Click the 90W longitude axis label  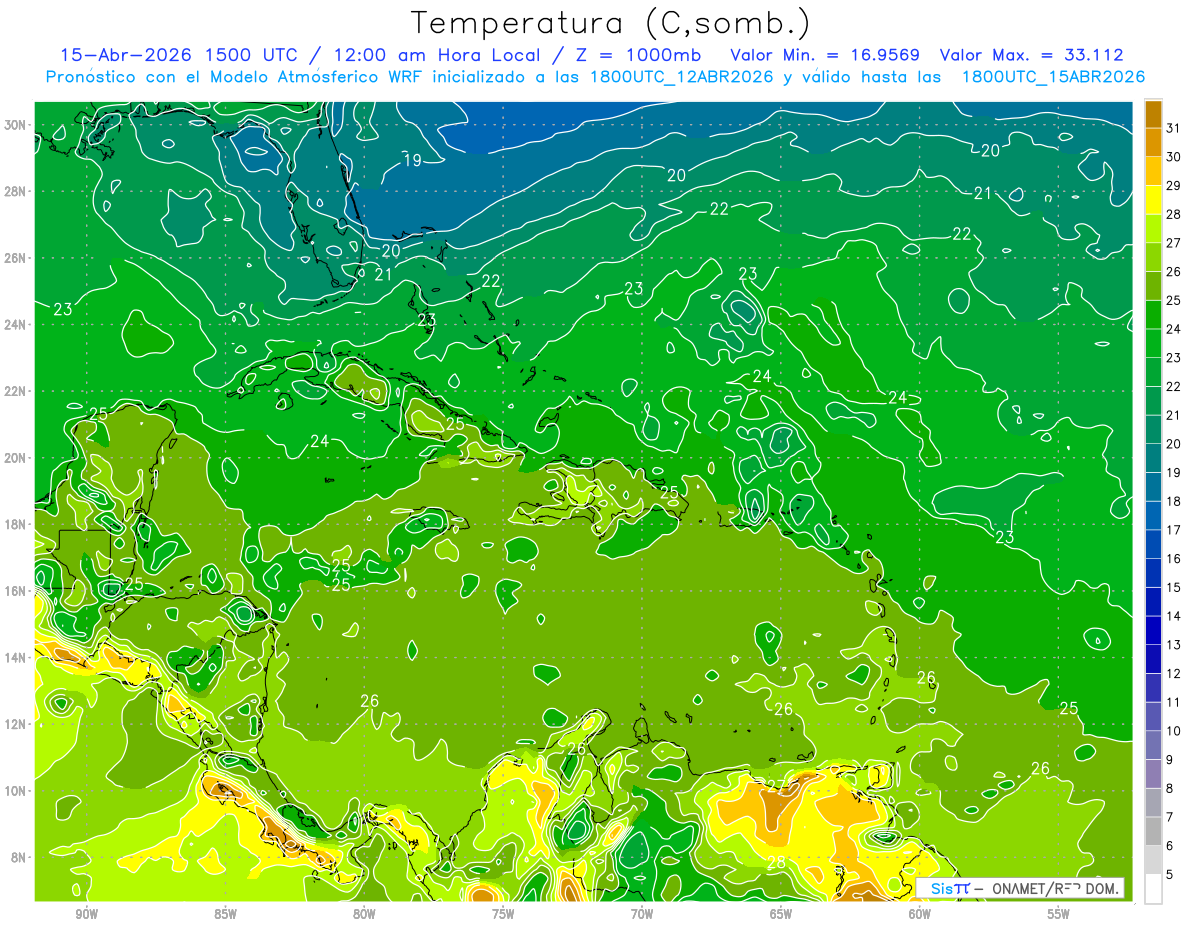[x=86, y=914]
